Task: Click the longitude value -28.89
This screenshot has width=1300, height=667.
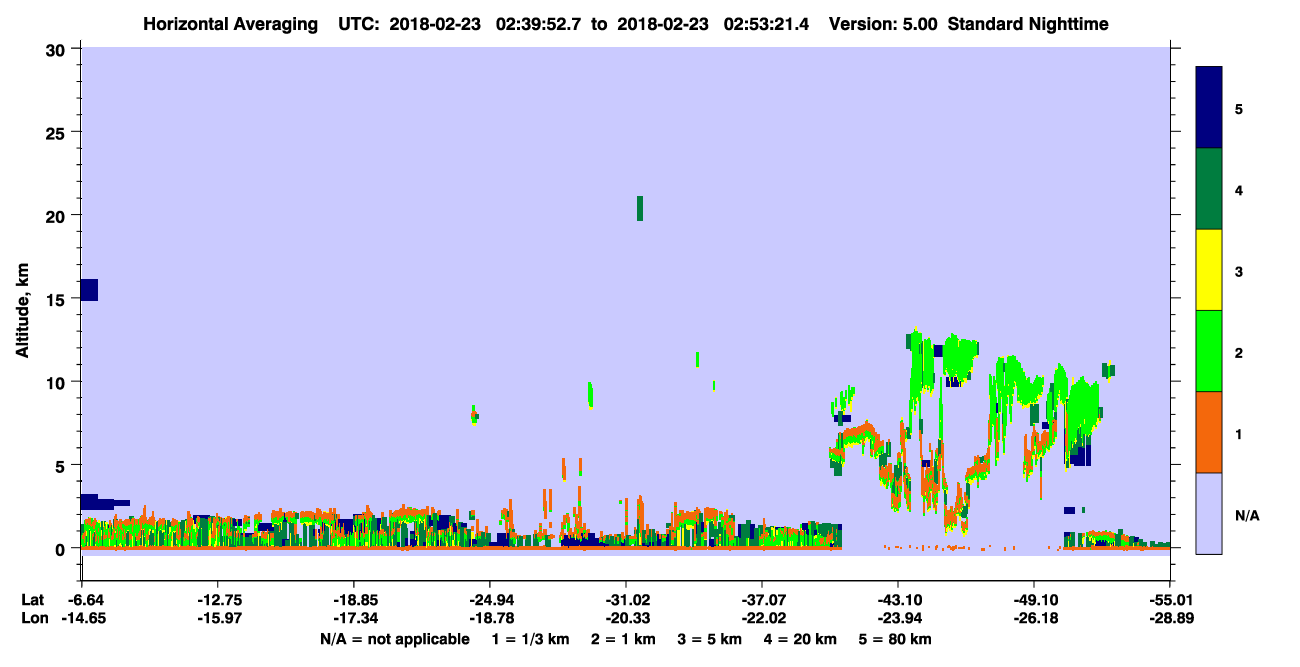Action: click(x=1170, y=619)
